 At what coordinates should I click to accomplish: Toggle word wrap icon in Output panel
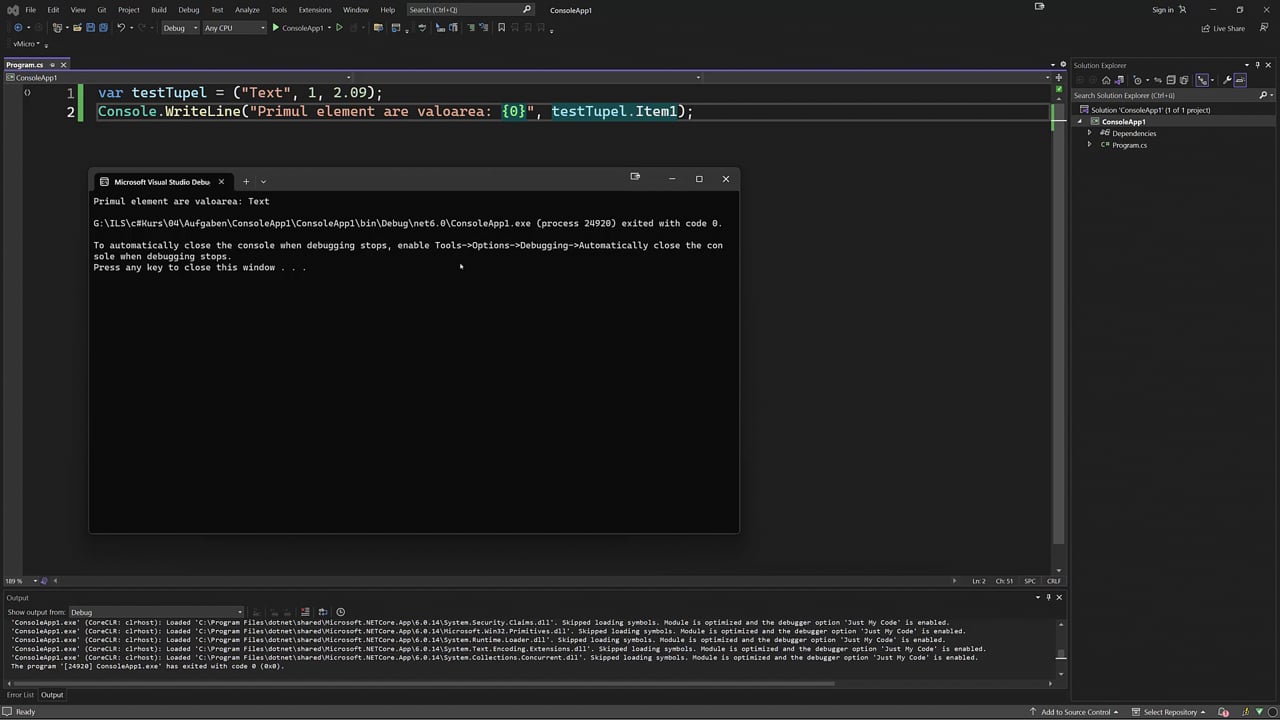[x=323, y=612]
